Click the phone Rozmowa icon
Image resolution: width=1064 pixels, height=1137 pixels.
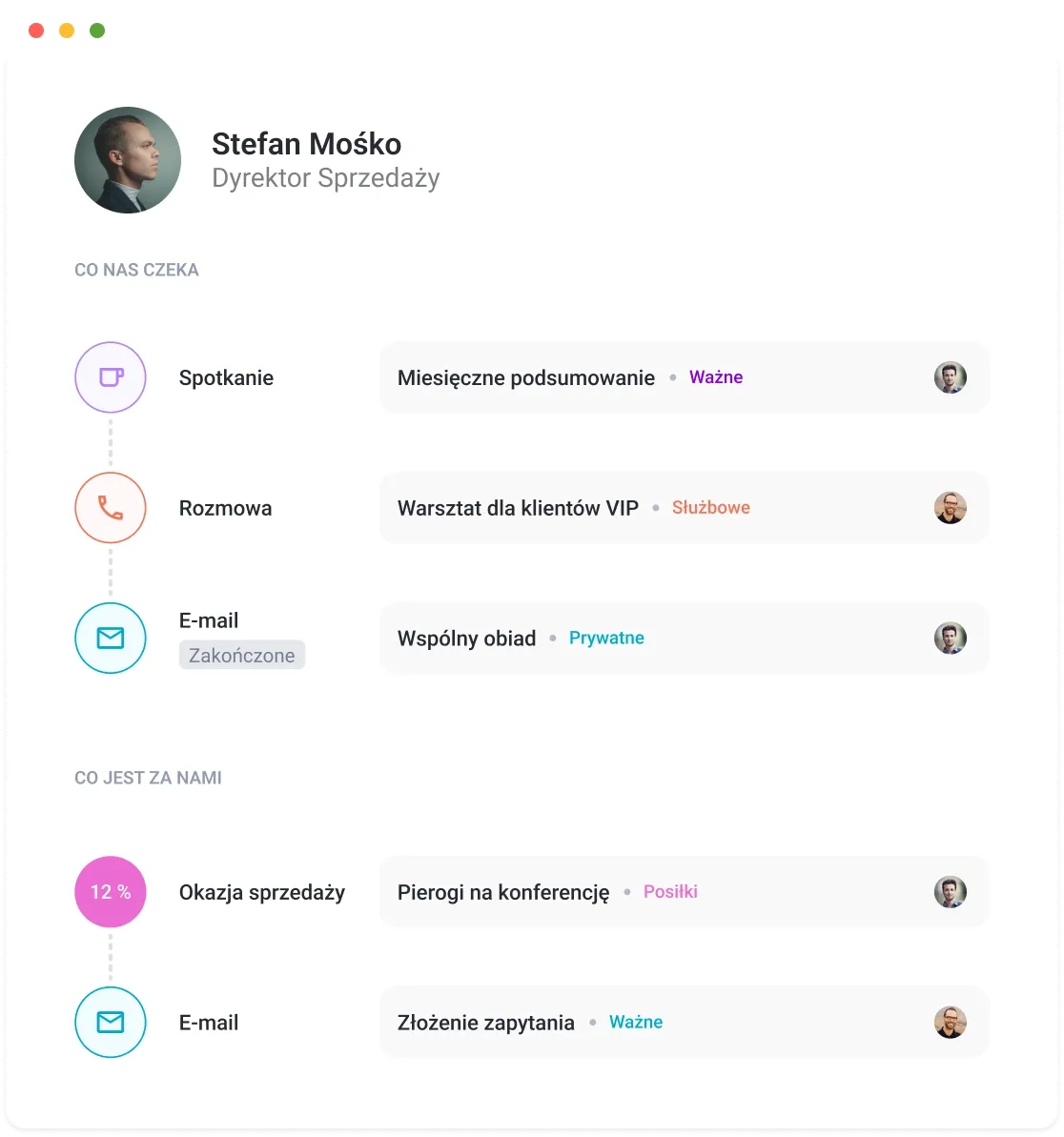tap(110, 508)
